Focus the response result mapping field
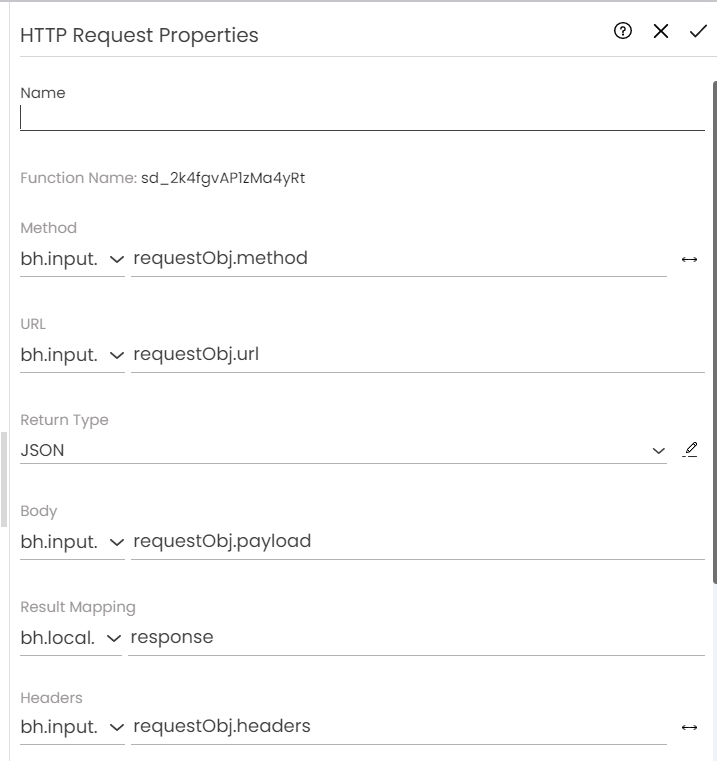The height and width of the screenshot is (761, 717). pos(417,638)
